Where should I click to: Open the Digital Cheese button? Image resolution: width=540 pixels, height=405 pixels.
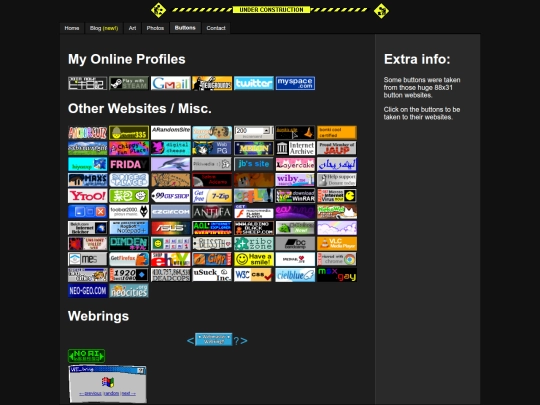pyautogui.click(x=170, y=148)
